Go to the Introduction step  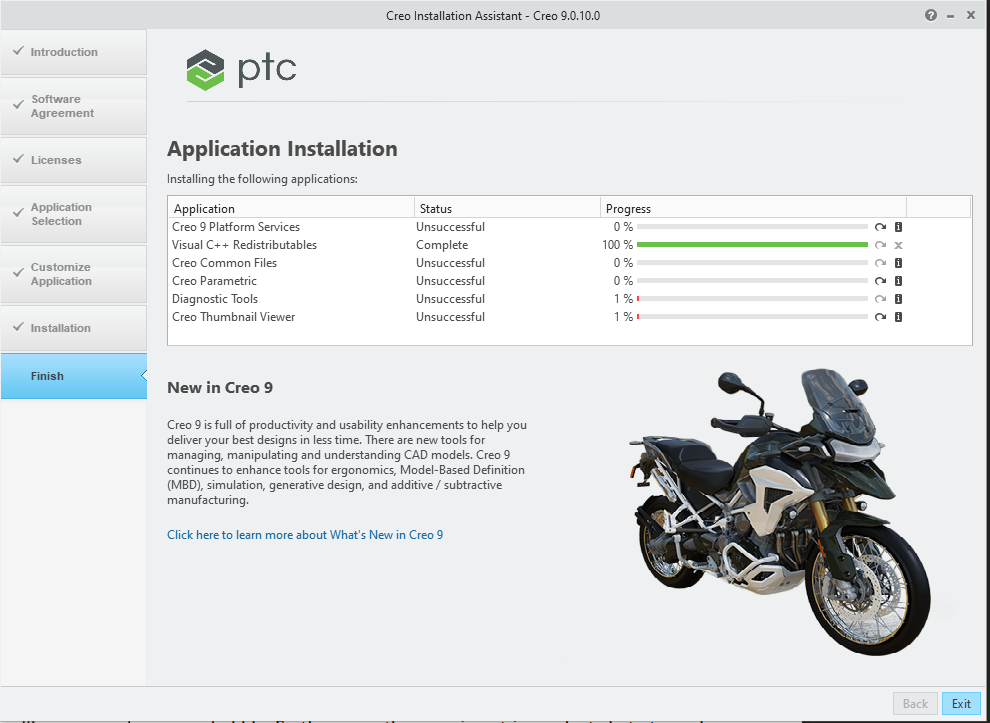click(x=74, y=52)
